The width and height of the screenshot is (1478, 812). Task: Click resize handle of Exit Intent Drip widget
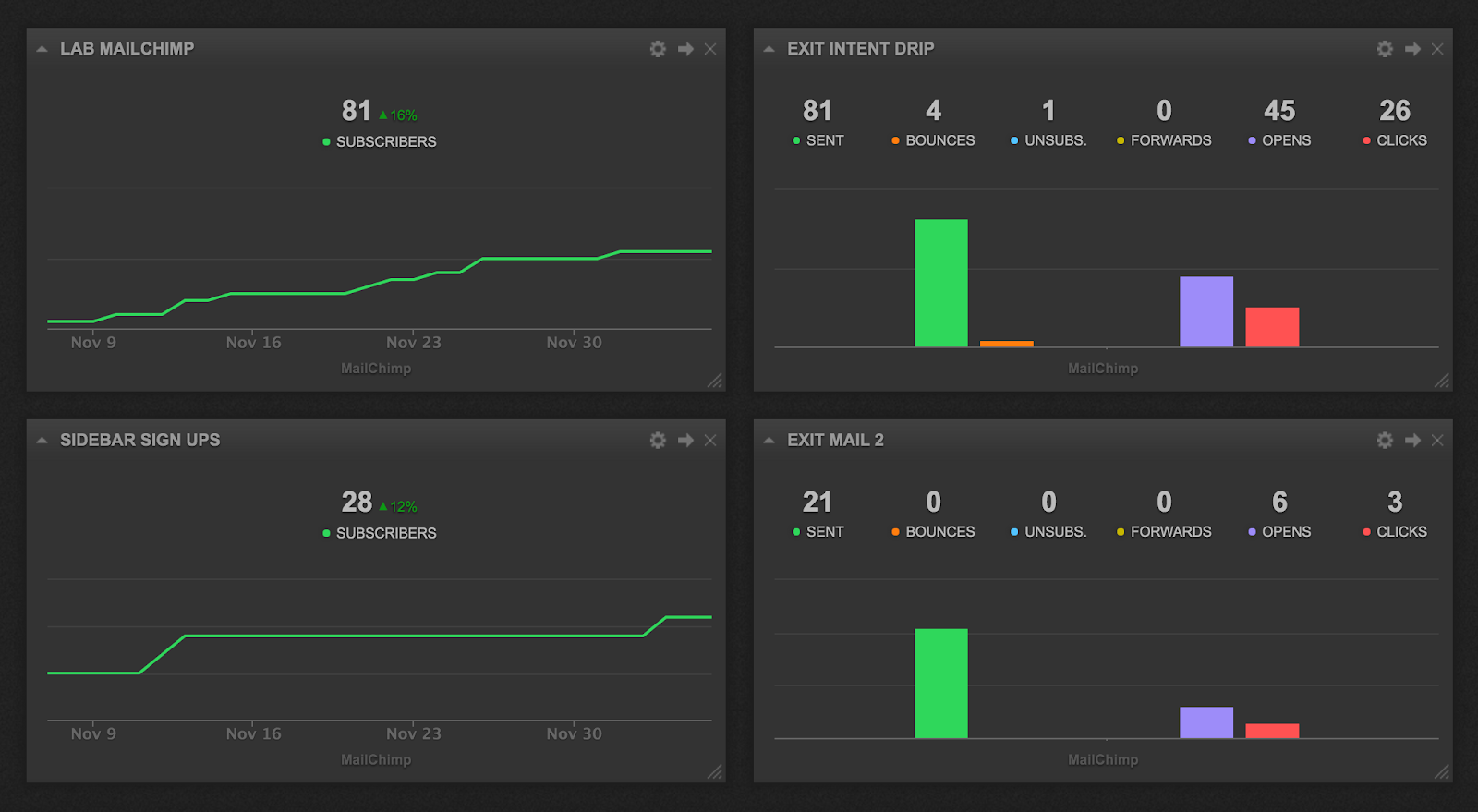pyautogui.click(x=1442, y=381)
